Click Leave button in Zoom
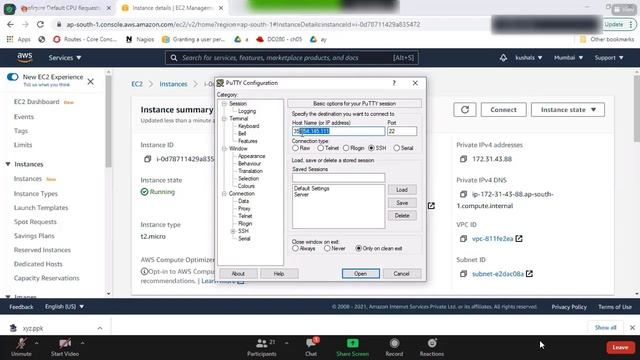640x360 pixels. click(620, 347)
